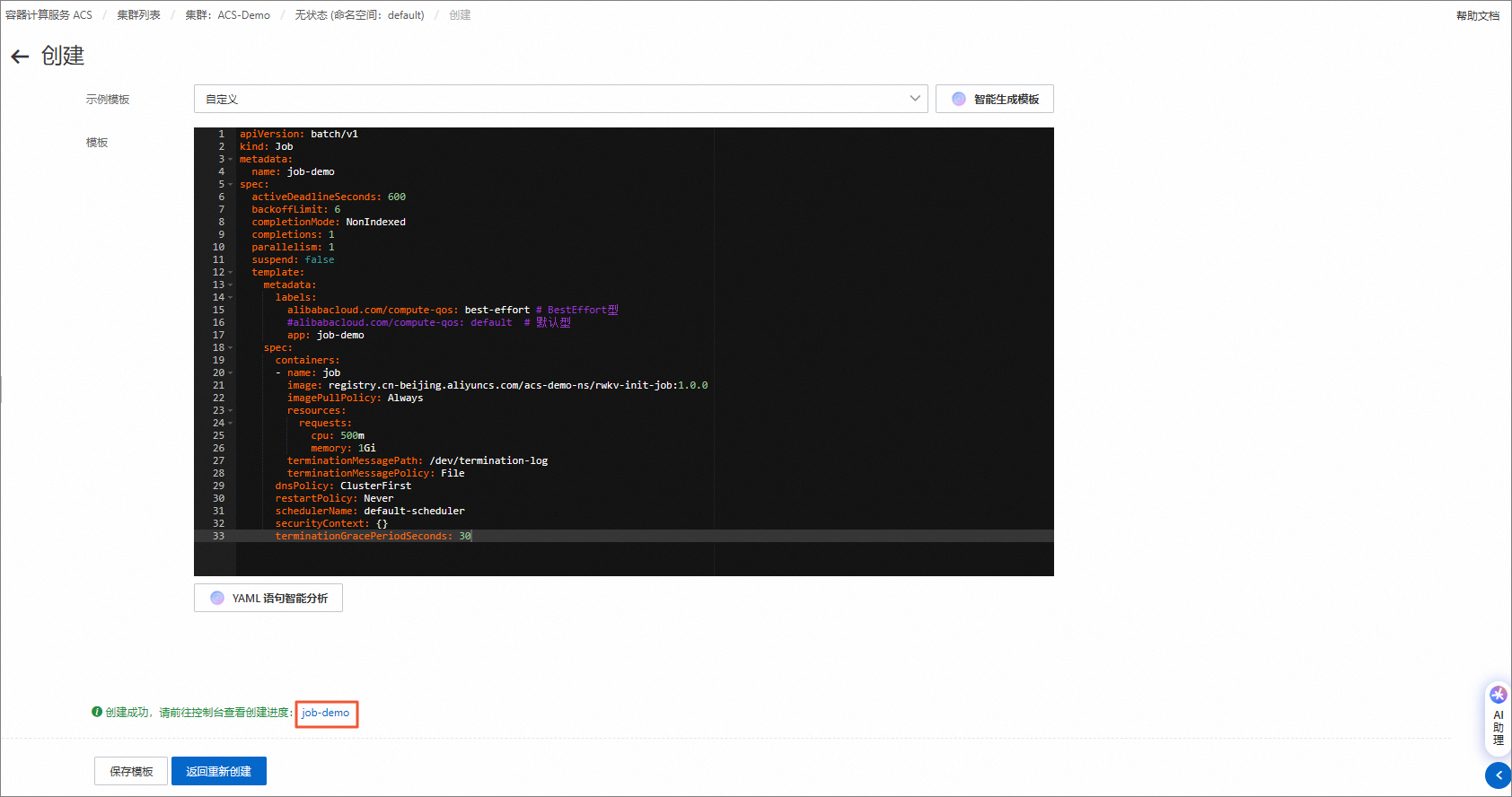Collapse the metadata fold arrow at line 13
The image size is (1512, 797).
click(231, 285)
